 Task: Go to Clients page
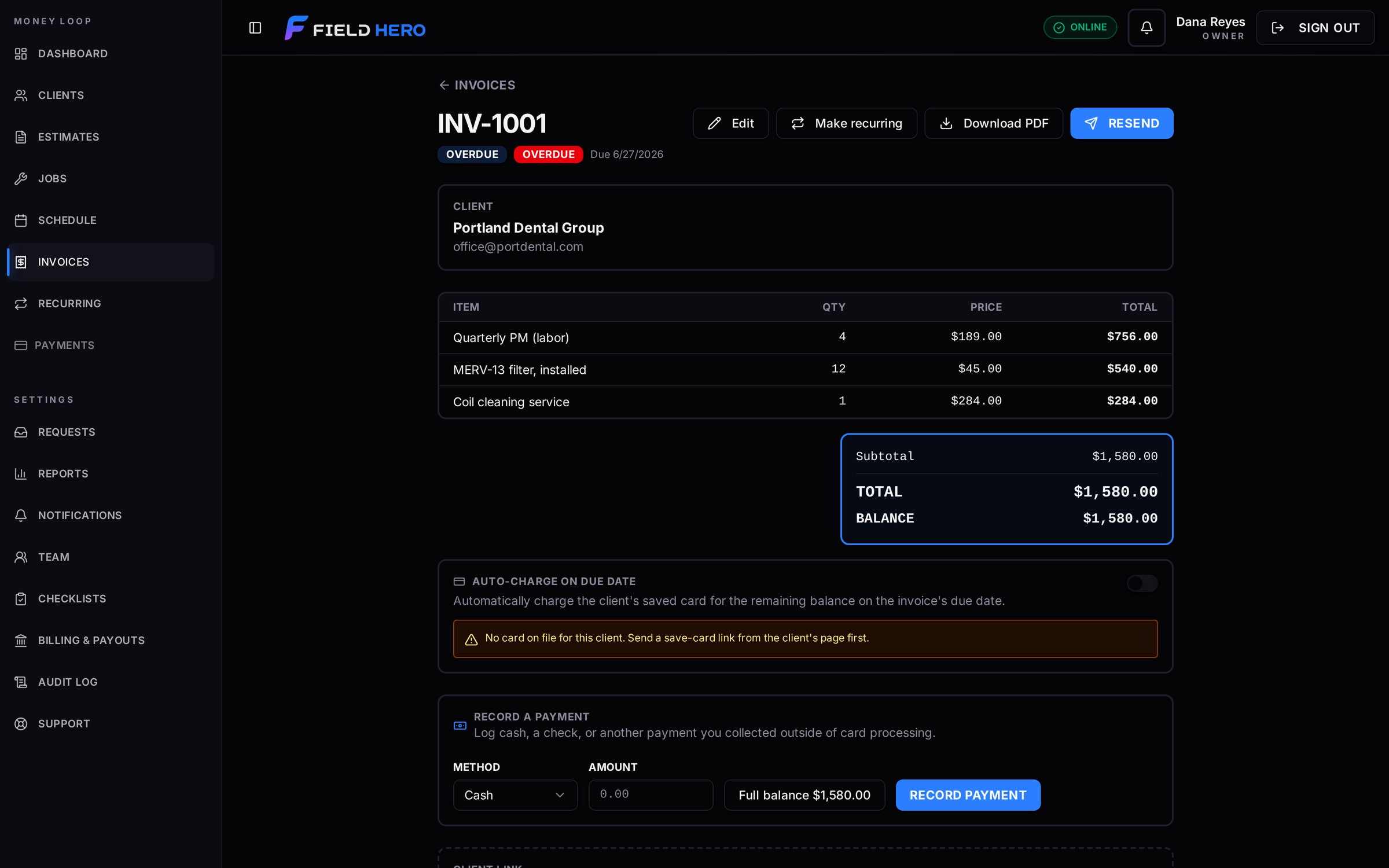point(110,95)
